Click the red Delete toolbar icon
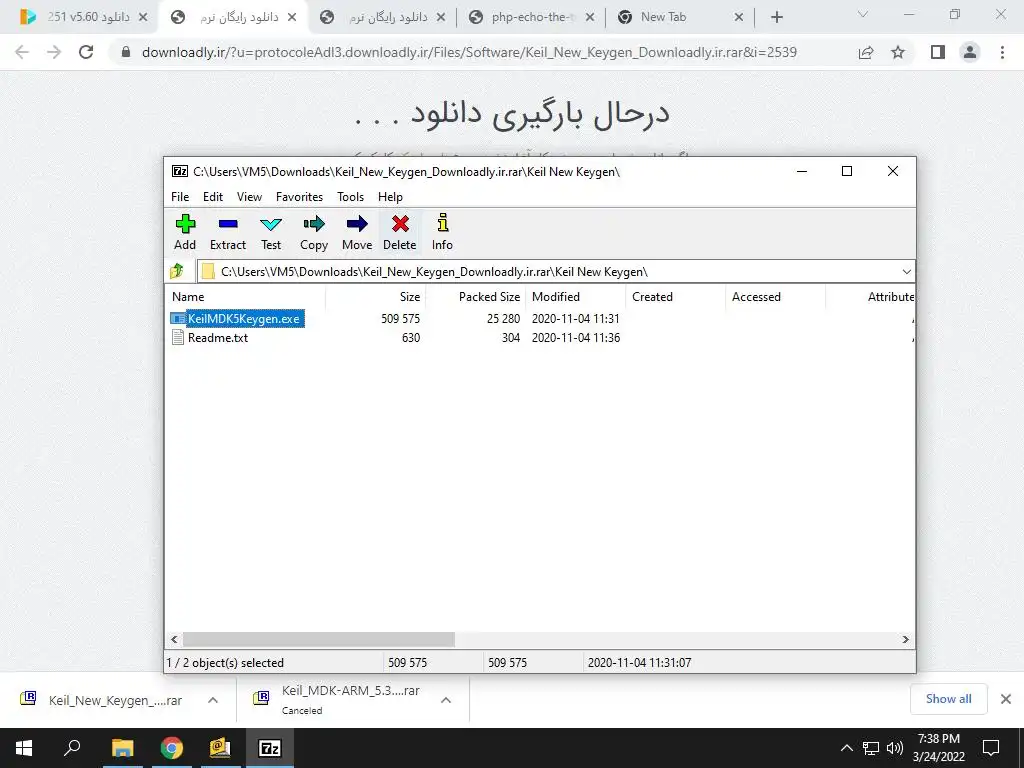Viewport: 1024px width, 768px height. 400,232
